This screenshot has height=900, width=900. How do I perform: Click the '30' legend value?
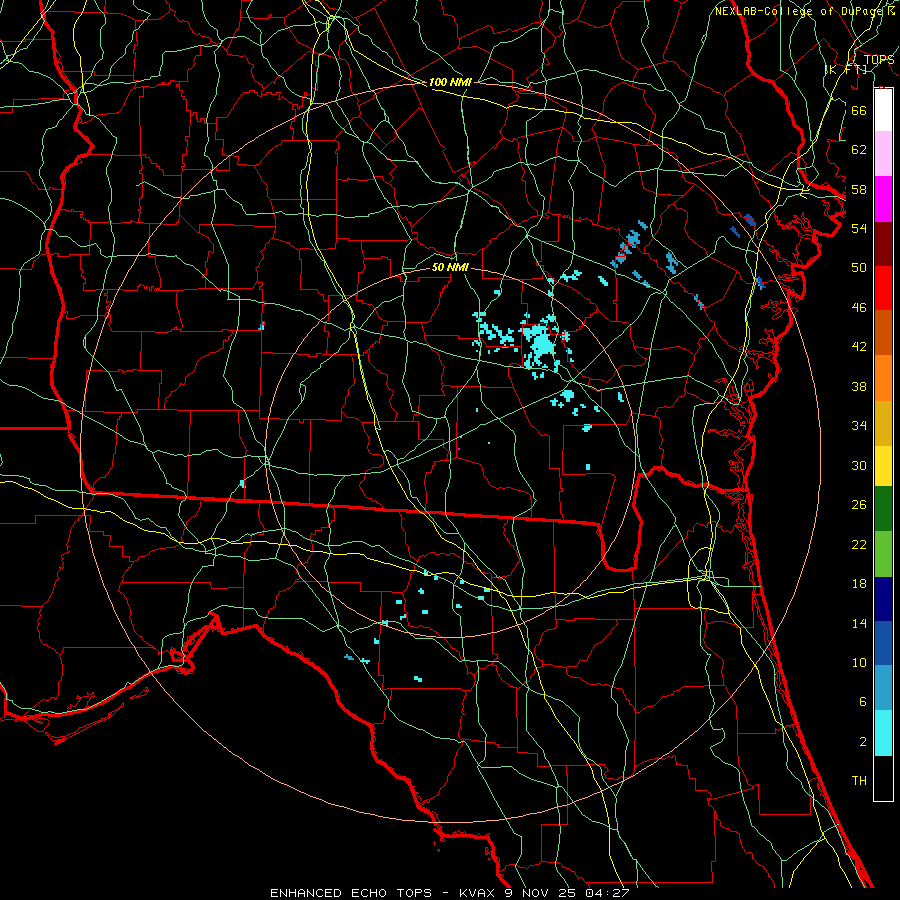click(x=859, y=465)
